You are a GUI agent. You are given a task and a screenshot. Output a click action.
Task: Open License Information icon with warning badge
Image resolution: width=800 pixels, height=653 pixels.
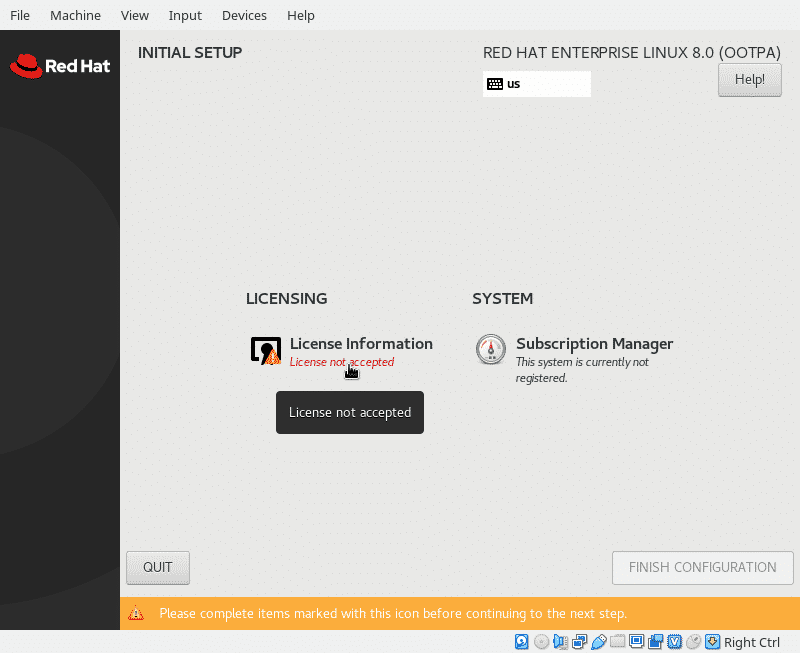tap(266, 351)
